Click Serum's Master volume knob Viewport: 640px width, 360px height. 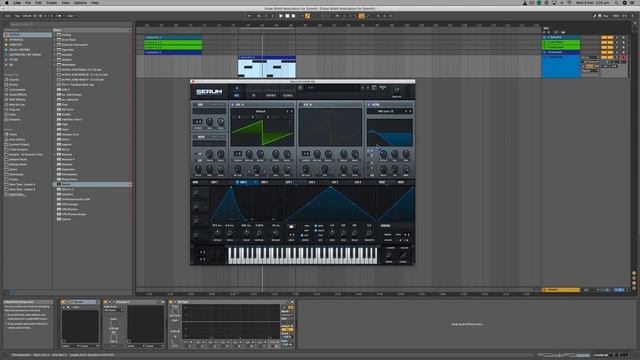pos(396,91)
